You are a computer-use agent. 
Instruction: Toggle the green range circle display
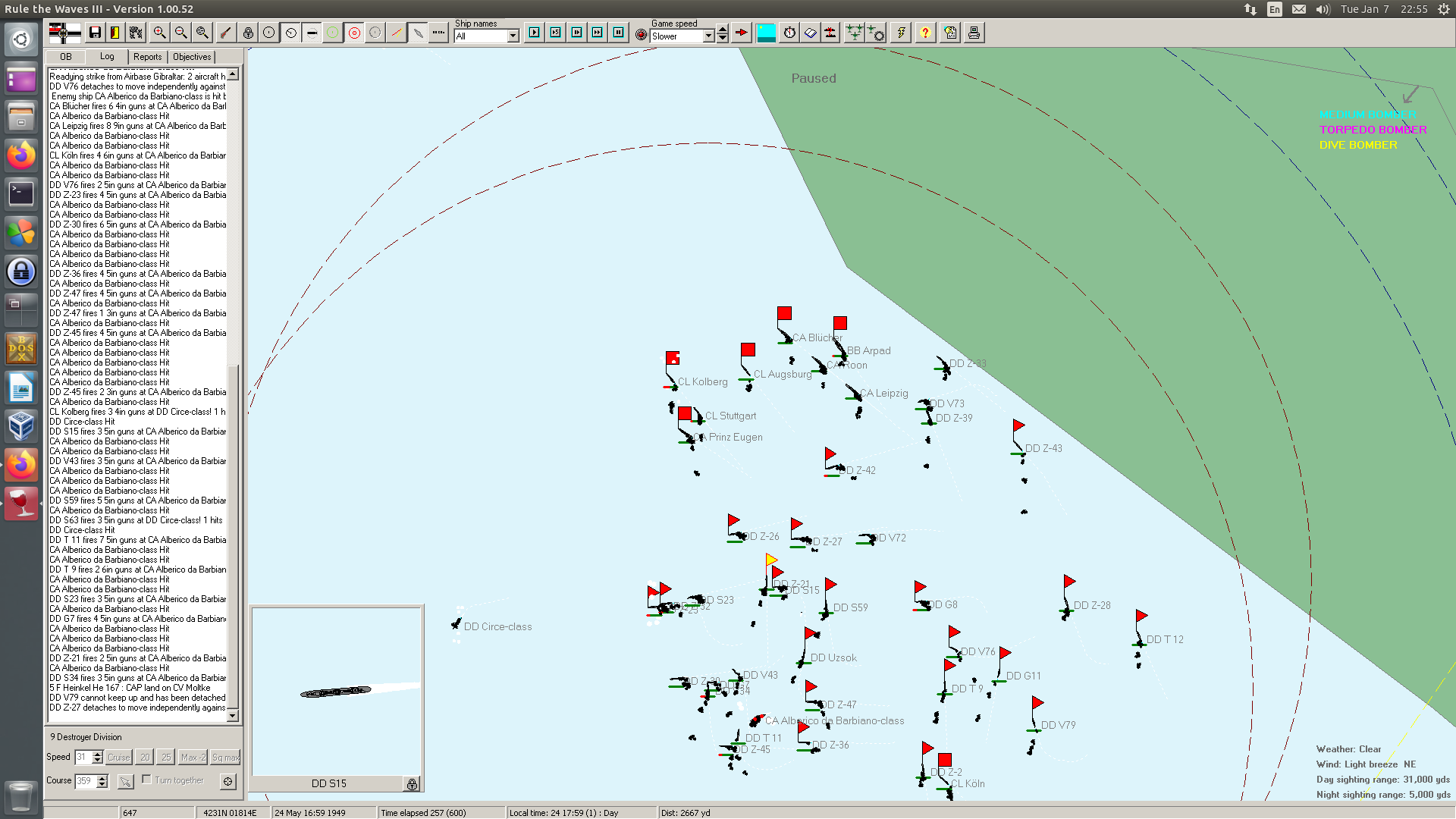pyautogui.click(x=332, y=33)
